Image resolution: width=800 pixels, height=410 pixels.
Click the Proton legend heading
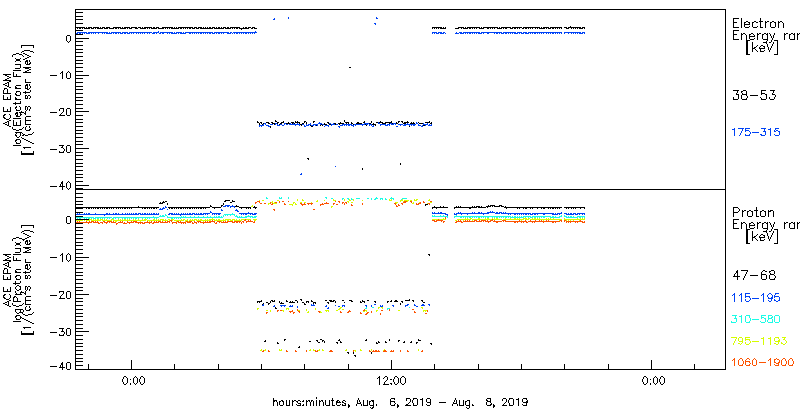[753, 213]
